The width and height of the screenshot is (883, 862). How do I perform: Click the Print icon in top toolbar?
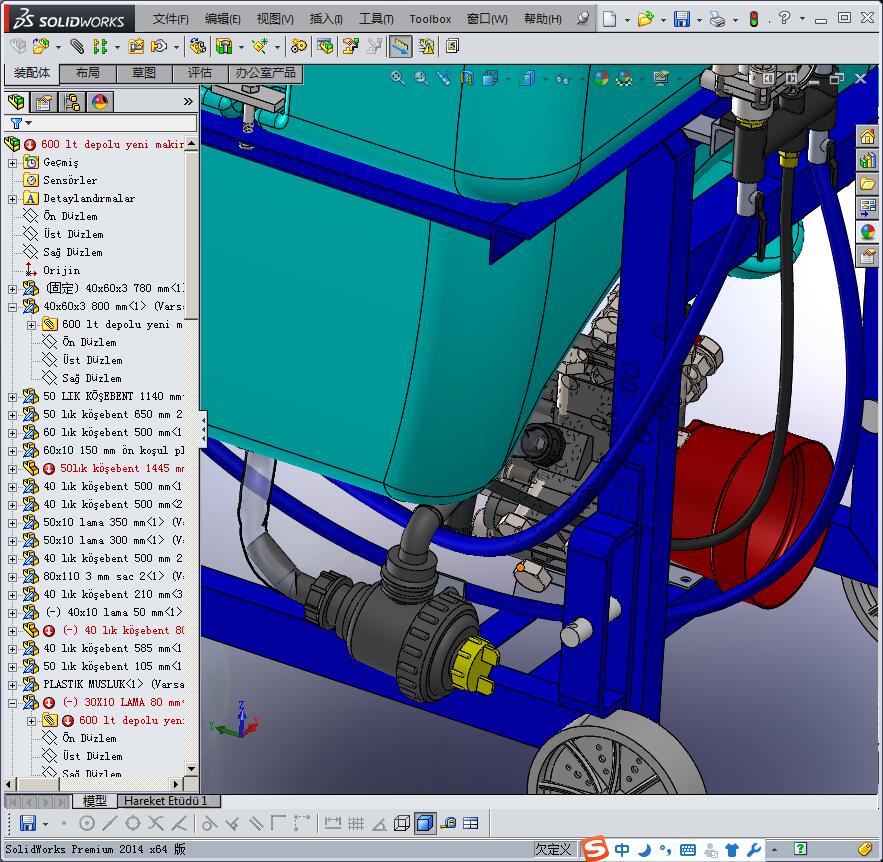tap(717, 19)
